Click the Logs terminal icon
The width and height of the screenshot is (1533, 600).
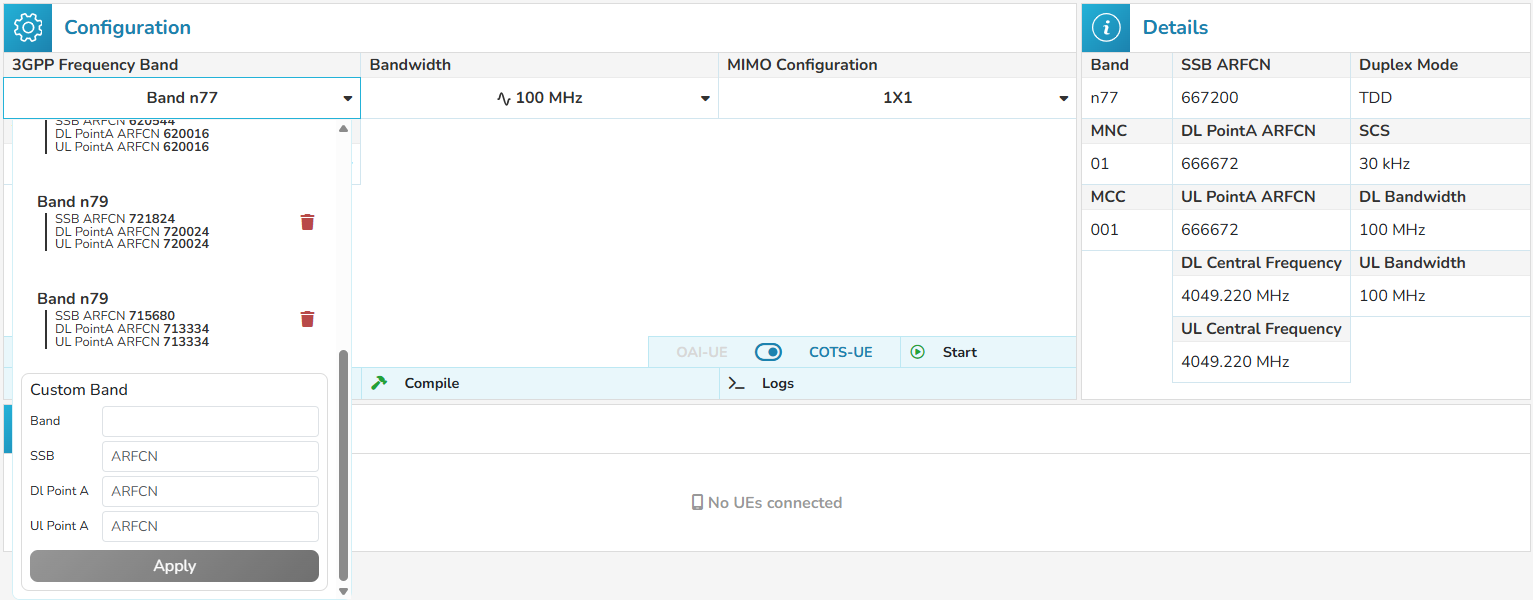[x=736, y=383]
